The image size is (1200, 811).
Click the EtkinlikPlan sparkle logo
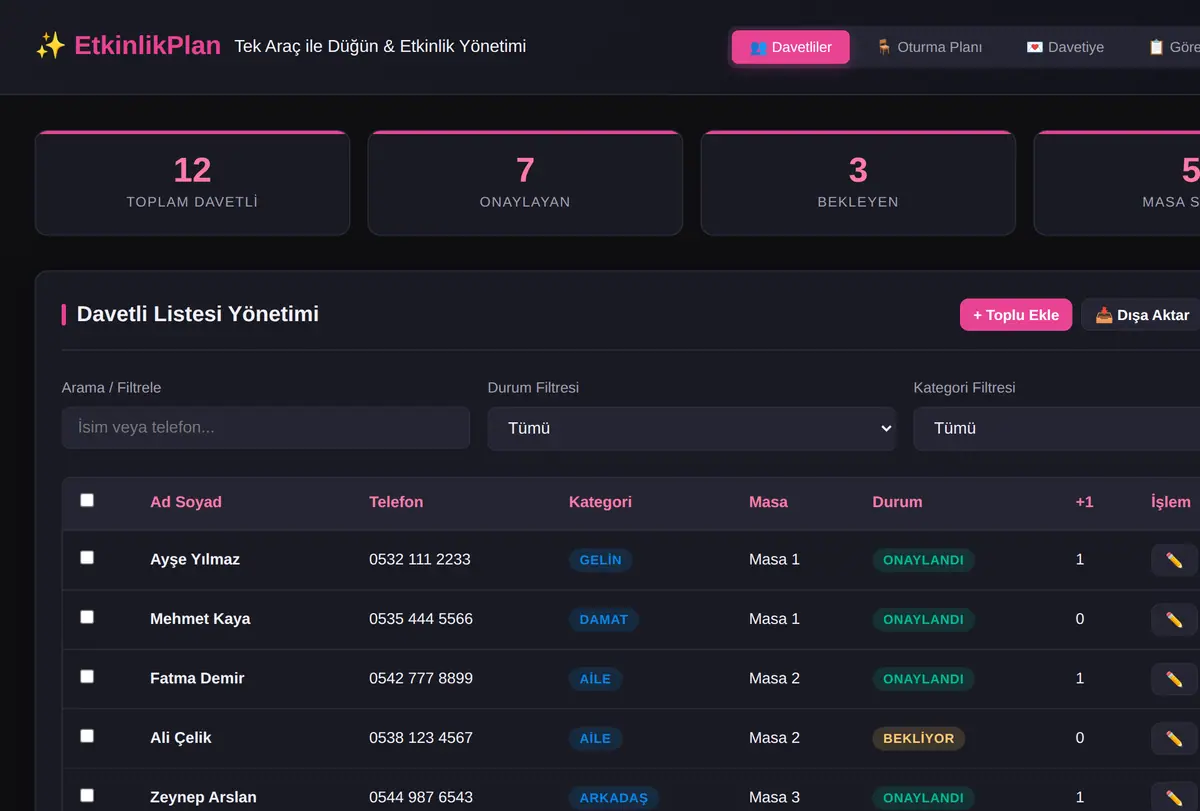click(50, 46)
